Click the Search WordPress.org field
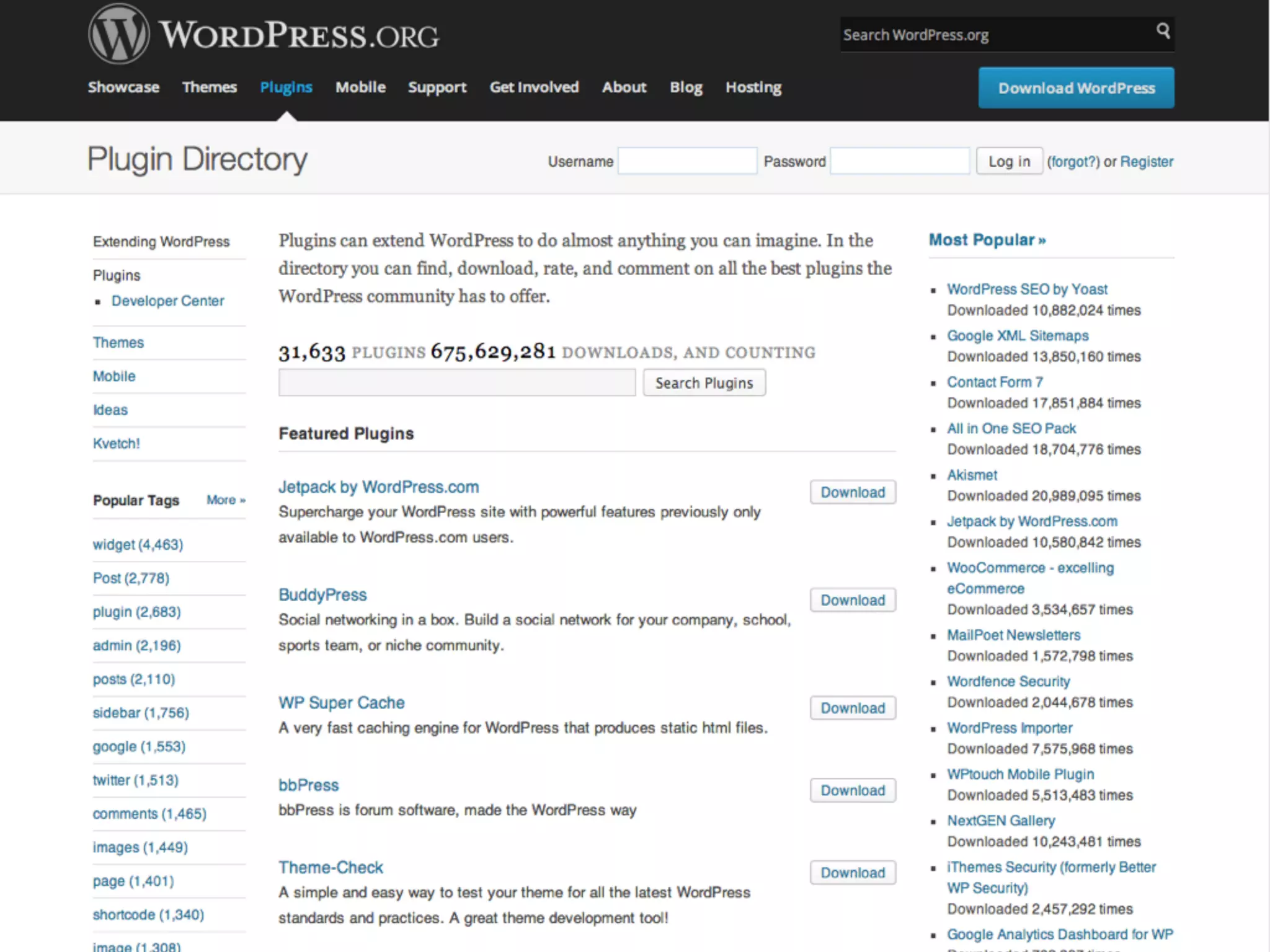 tap(992, 35)
